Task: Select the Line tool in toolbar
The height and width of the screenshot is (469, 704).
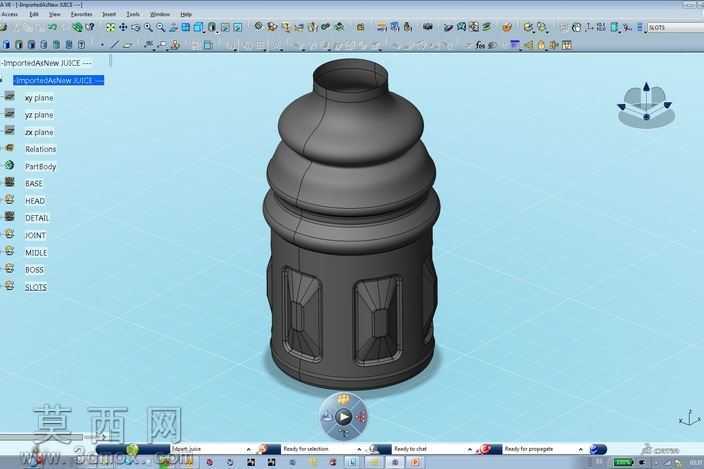Action: click(x=114, y=45)
